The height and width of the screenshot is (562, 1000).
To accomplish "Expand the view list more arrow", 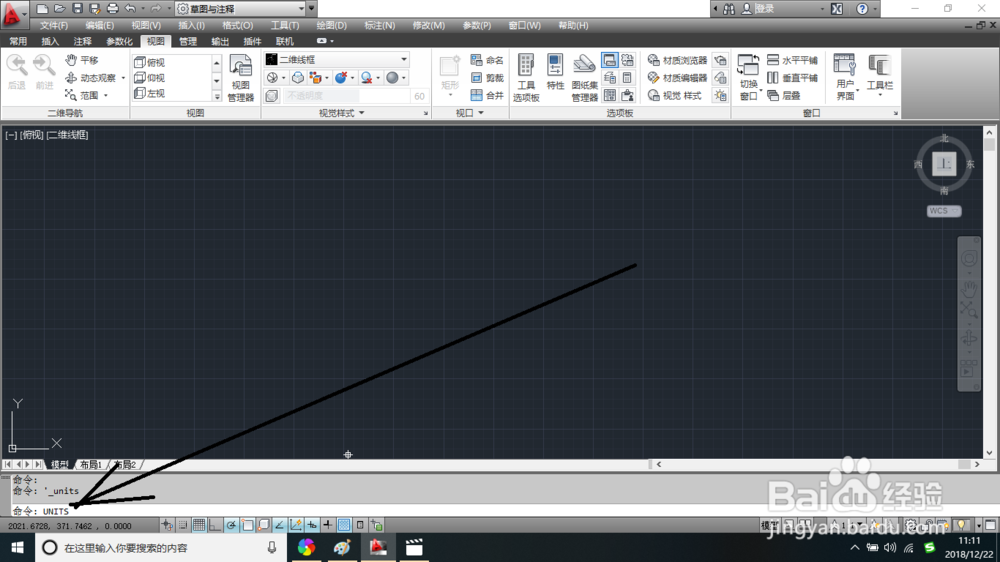I will tap(217, 96).
